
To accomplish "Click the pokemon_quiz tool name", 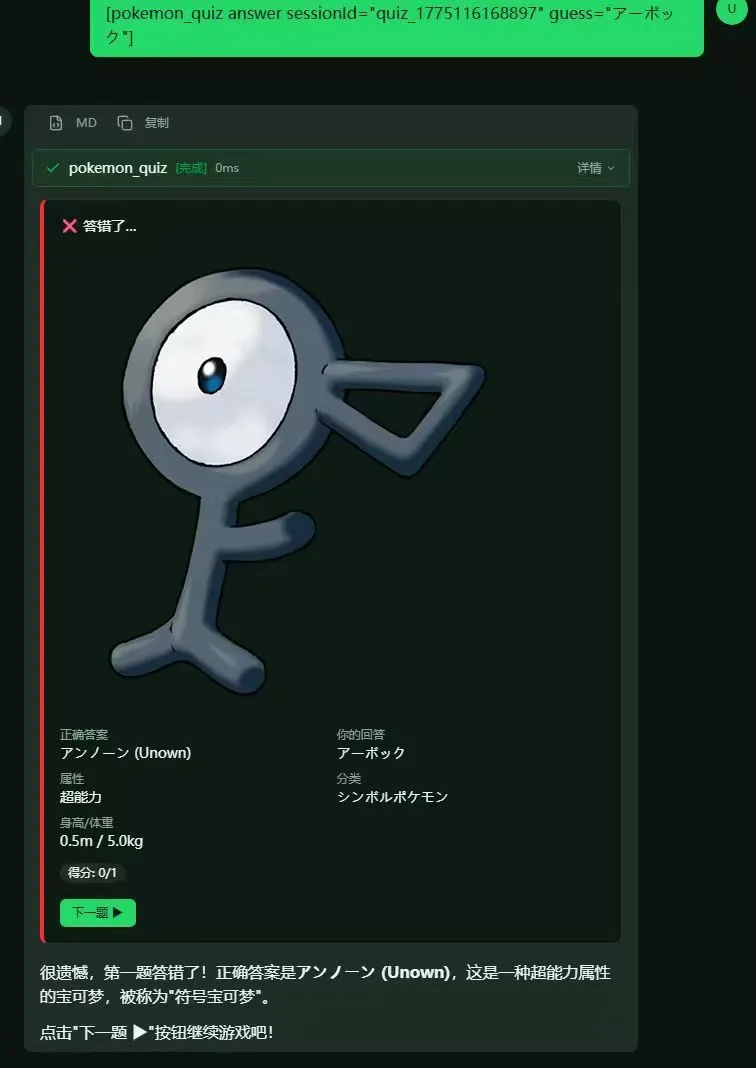I will 118,168.
